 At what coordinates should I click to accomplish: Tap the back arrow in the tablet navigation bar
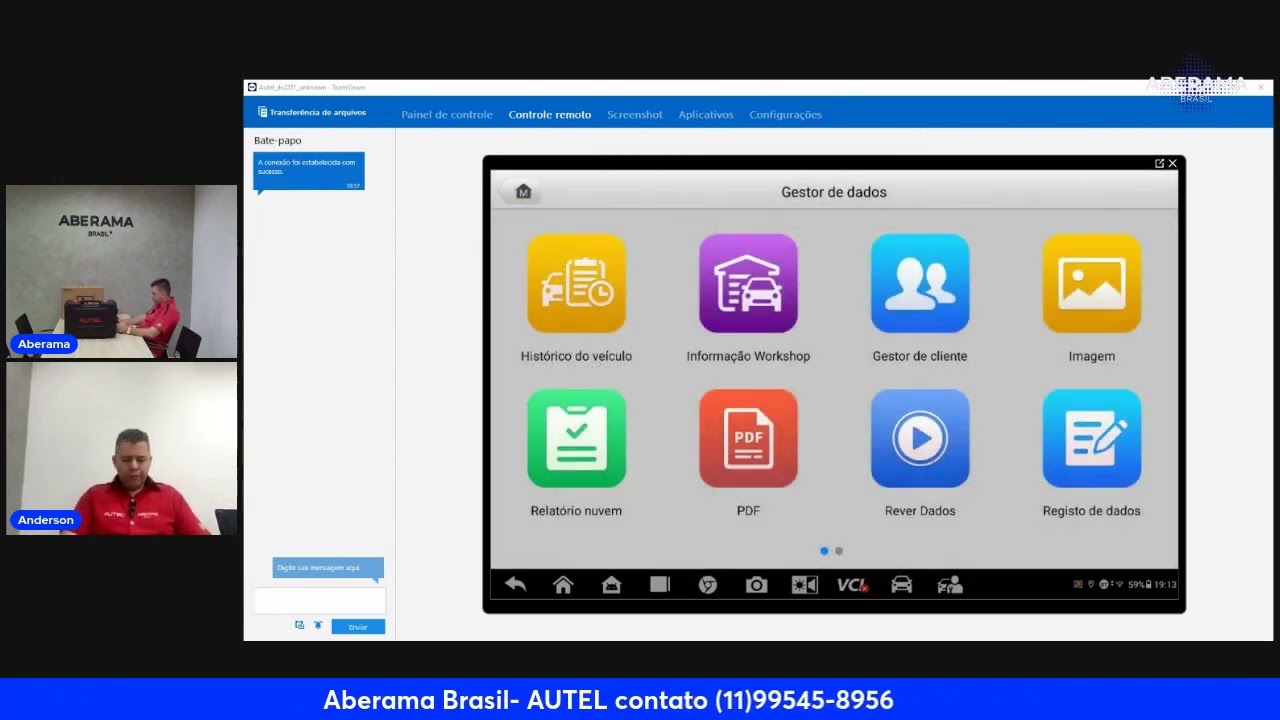coord(515,585)
